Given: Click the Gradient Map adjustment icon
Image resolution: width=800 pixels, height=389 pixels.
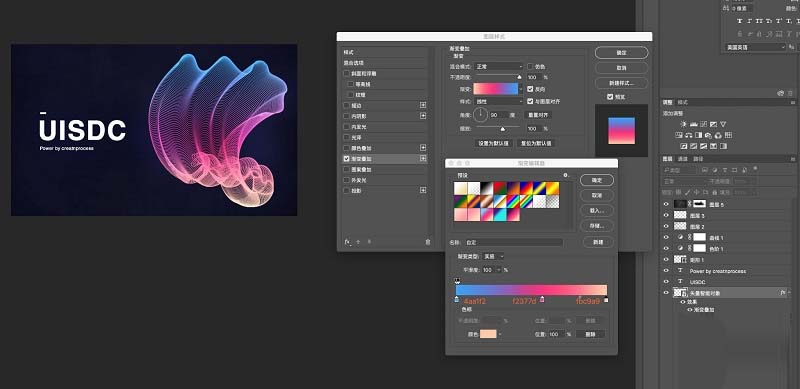Looking at the screenshot, I should click(723, 146).
